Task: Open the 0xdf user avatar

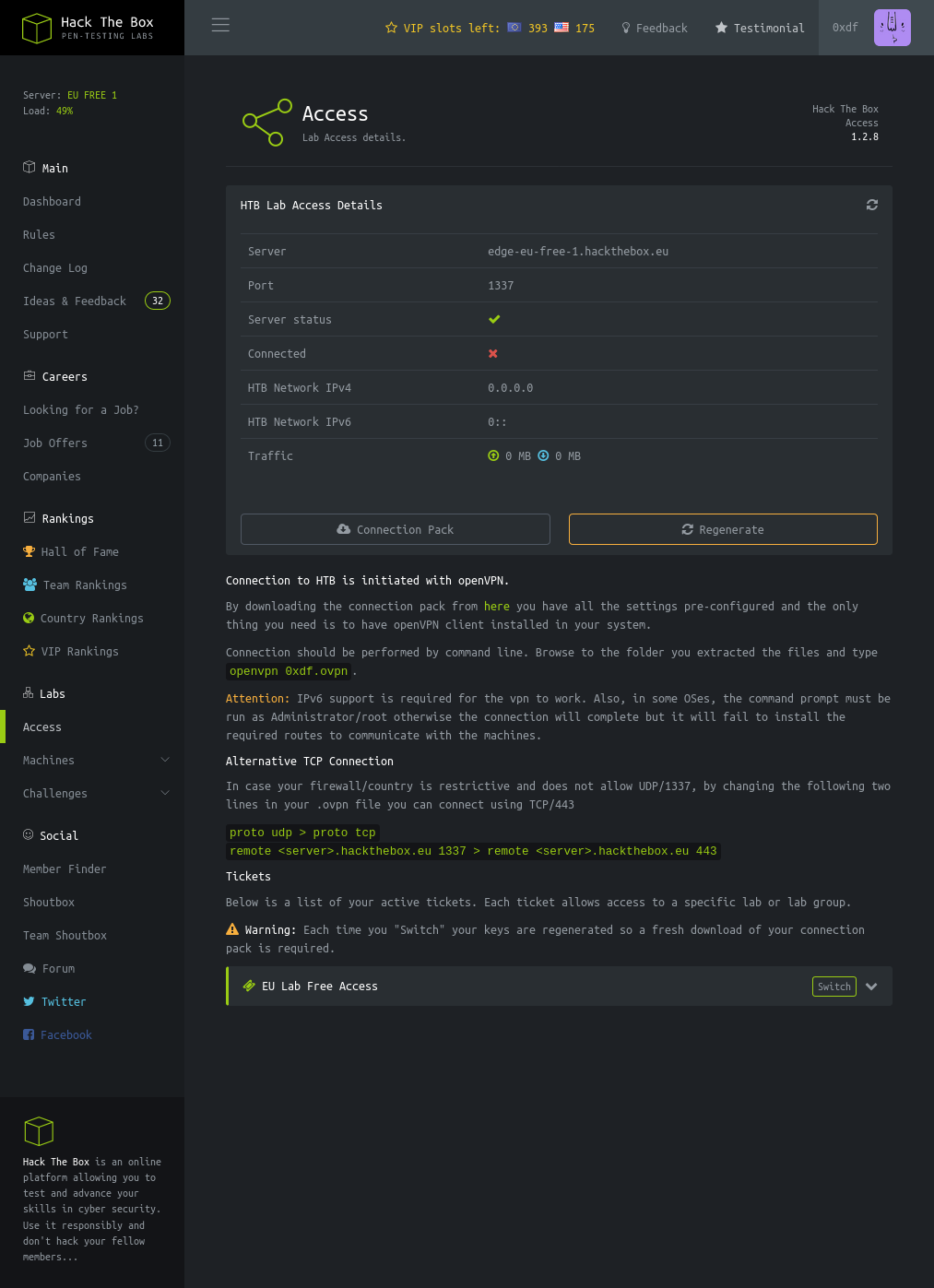Action: [x=892, y=28]
